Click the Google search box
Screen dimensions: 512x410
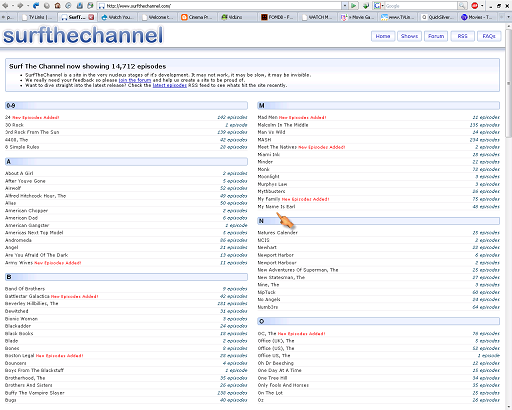[x=421, y=6]
